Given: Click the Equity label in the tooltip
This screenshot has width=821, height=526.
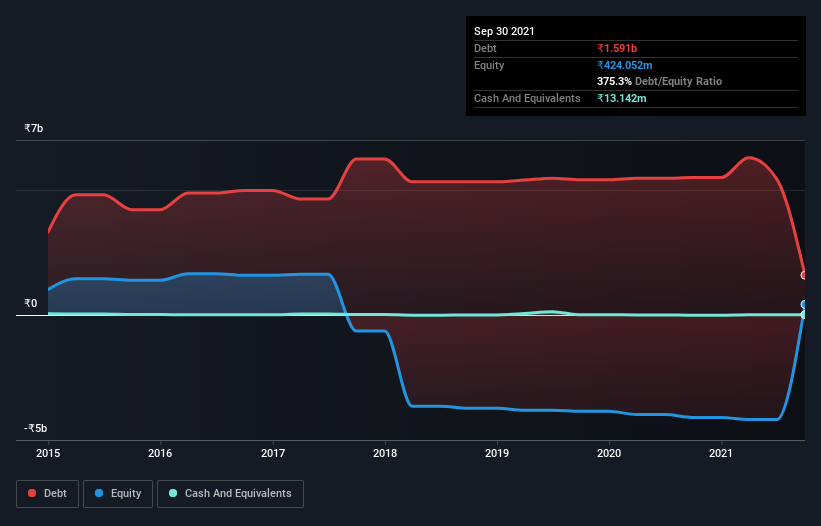Looking at the screenshot, I should click(x=489, y=65).
